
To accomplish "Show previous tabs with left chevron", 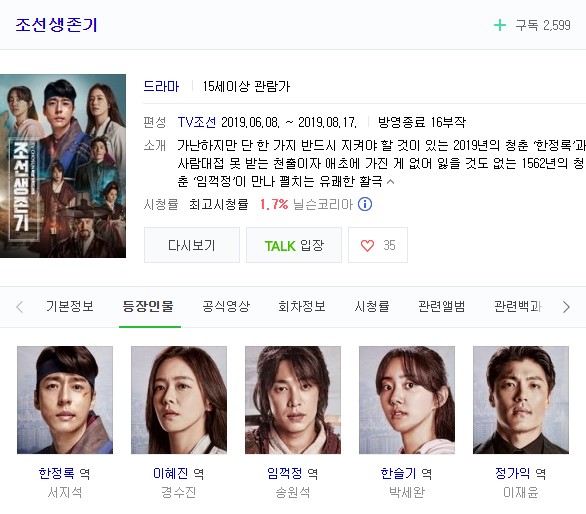I will pyautogui.click(x=20, y=307).
